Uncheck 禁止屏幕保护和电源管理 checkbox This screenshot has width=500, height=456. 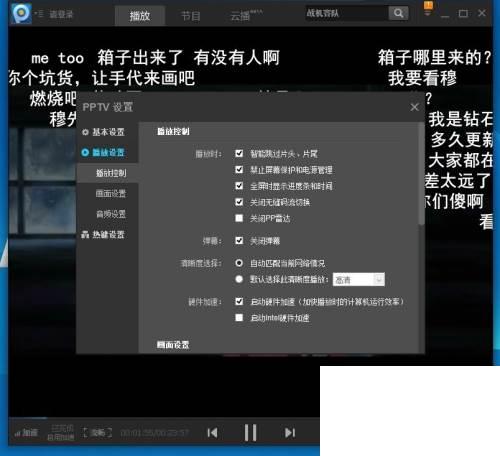[x=239, y=170]
